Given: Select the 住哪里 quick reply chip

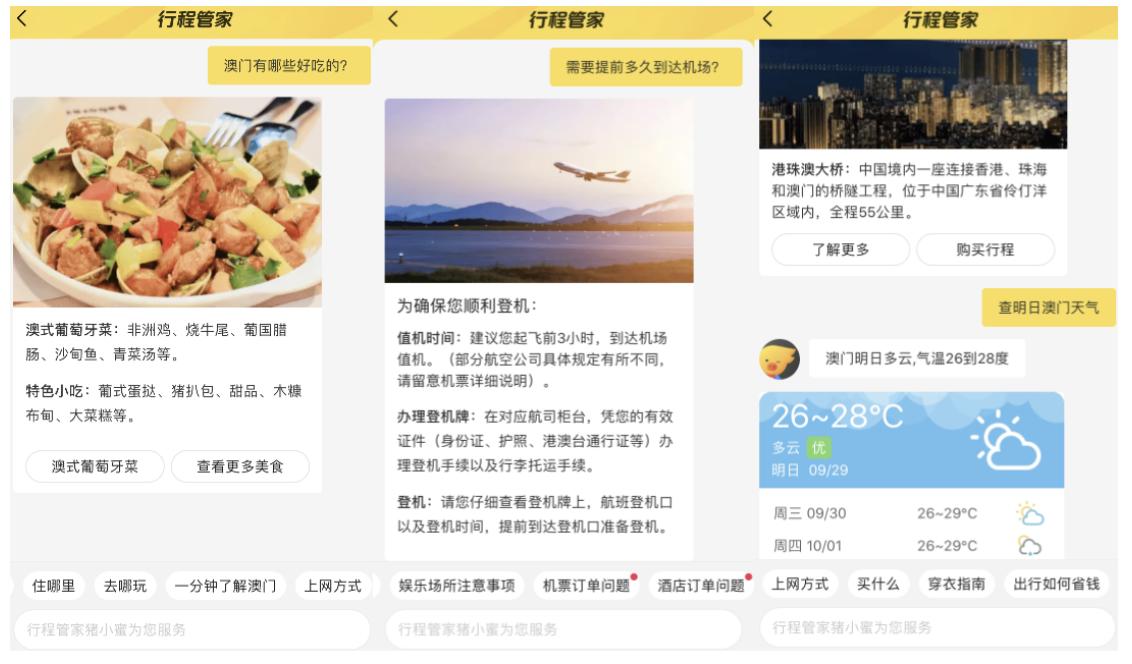Looking at the screenshot, I should tap(53, 585).
